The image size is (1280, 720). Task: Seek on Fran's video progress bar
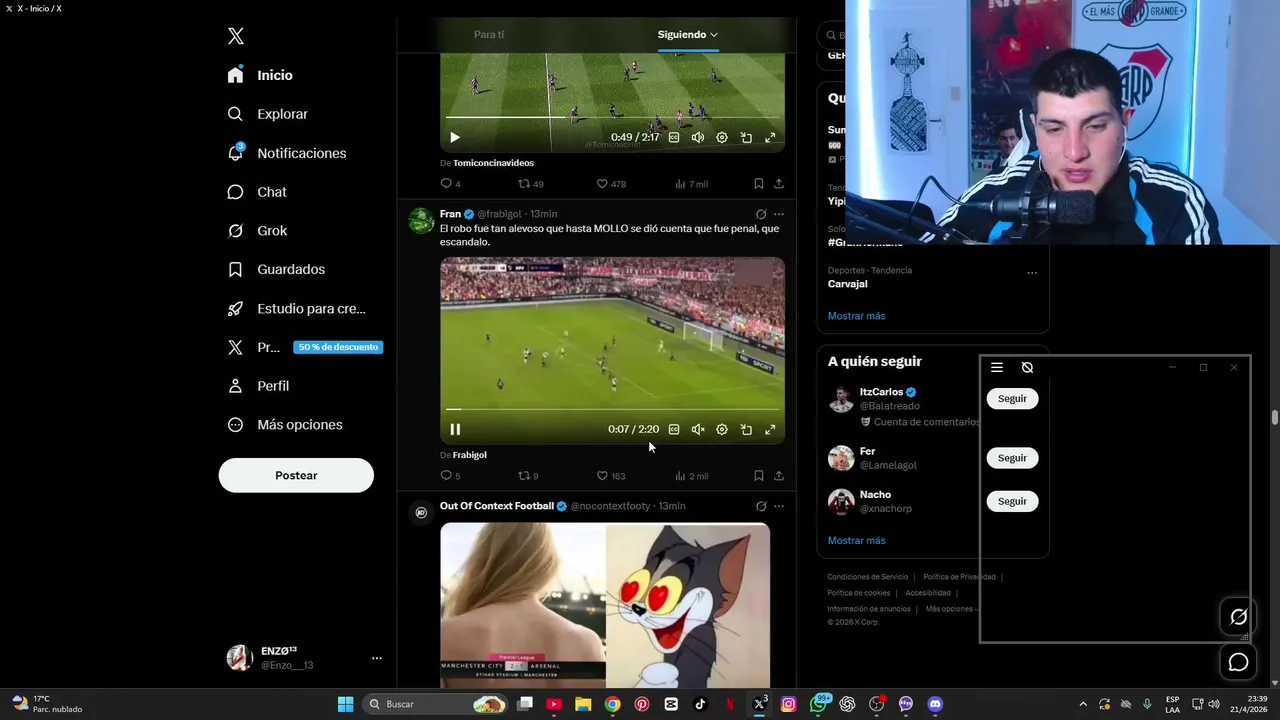612,409
